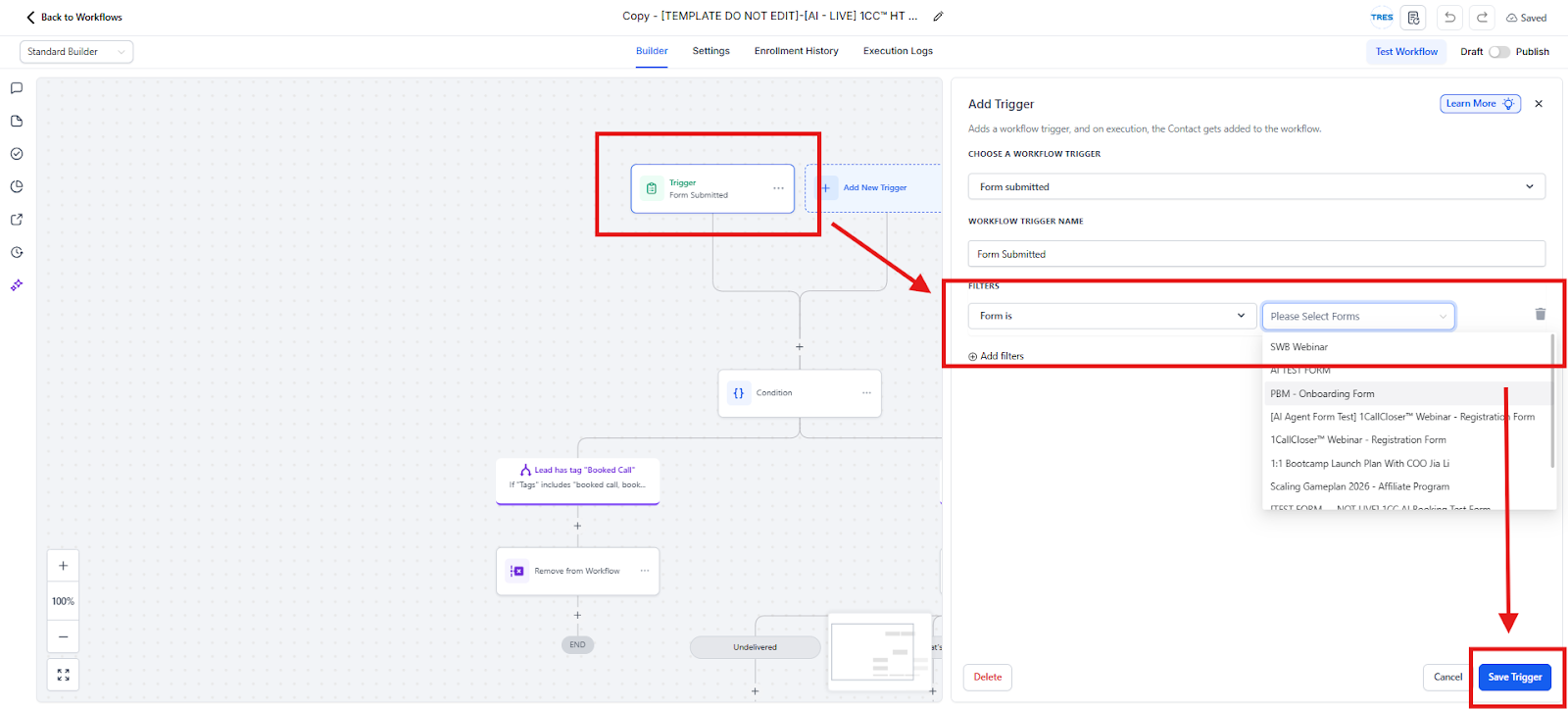
Task: Switch to the Settings tab
Action: (x=711, y=51)
